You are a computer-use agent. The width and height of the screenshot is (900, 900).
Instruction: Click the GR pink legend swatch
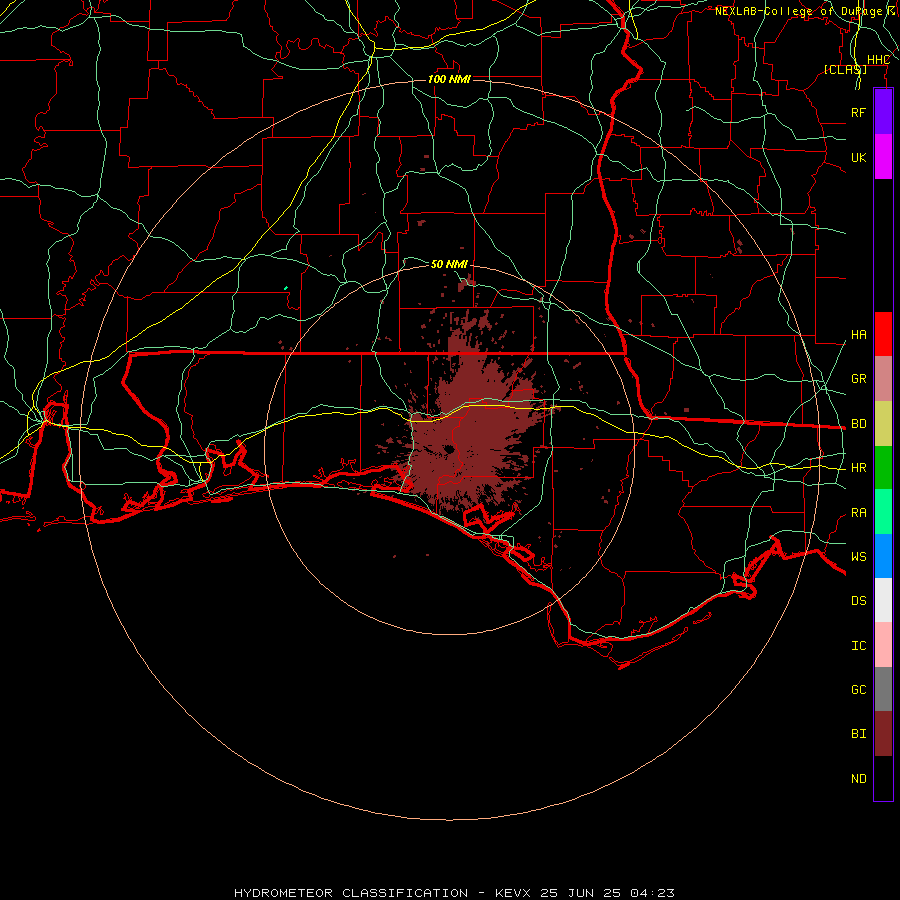point(883,379)
